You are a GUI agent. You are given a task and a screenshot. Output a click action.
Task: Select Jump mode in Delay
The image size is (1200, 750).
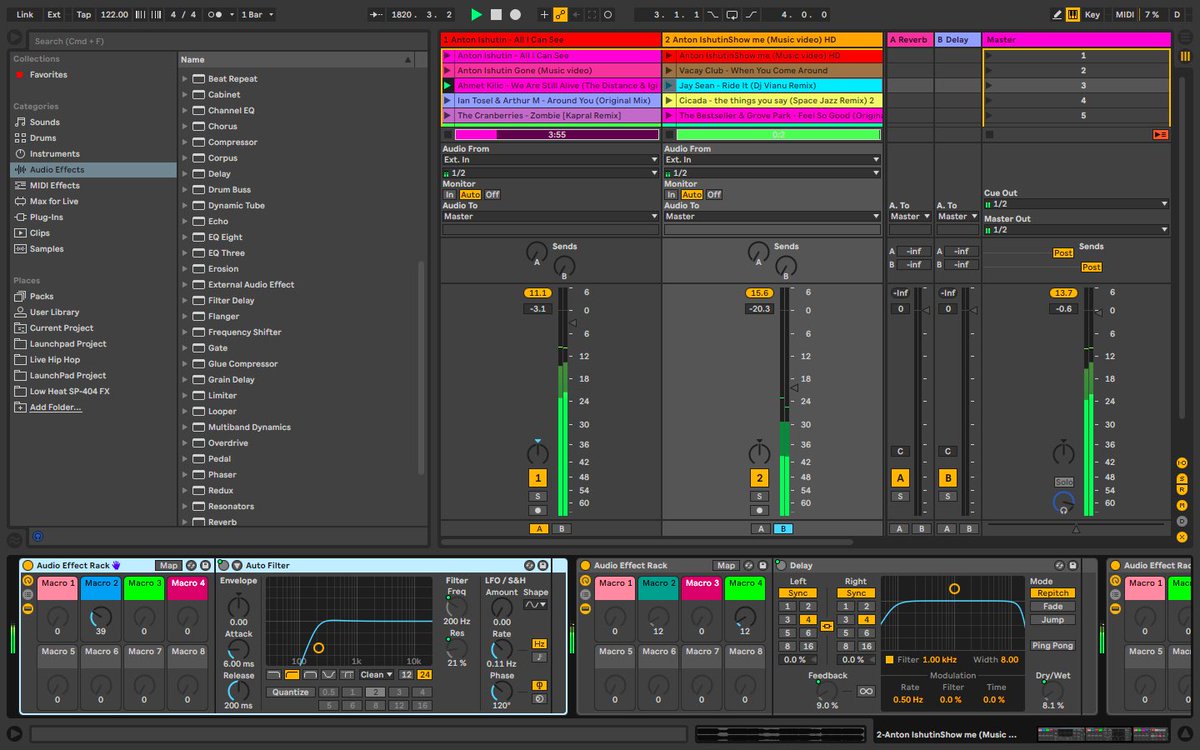(1053, 620)
